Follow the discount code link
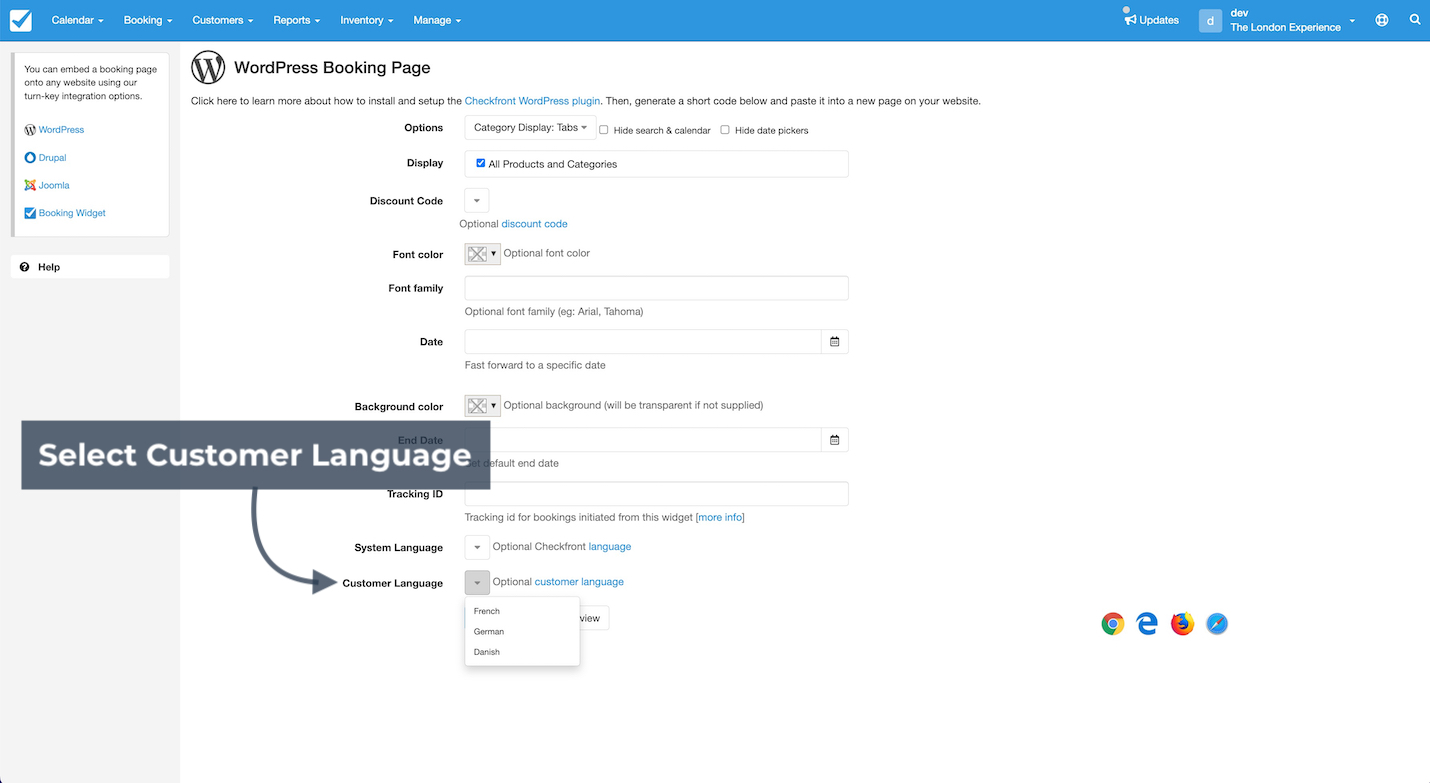Screen dimensions: 1430x783 [x=534, y=224]
